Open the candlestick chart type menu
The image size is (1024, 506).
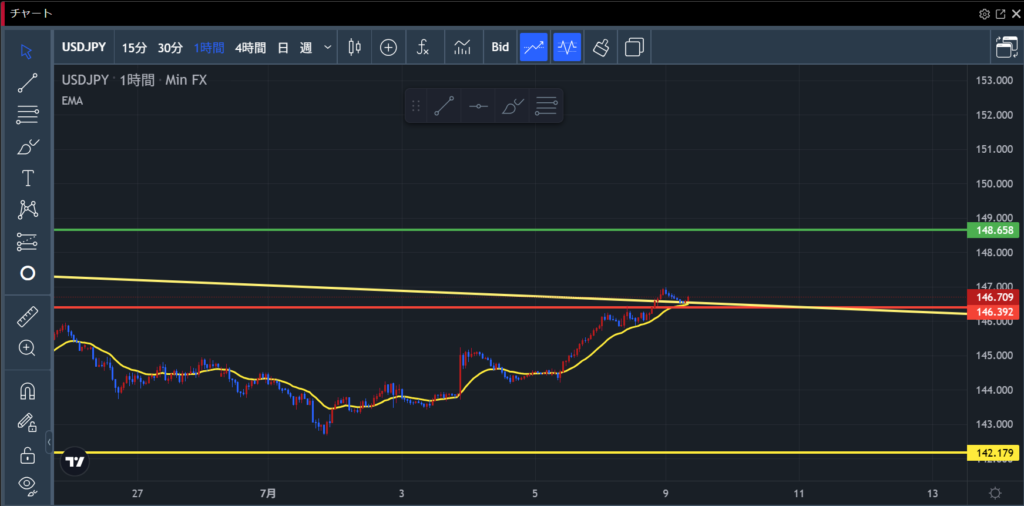tap(355, 47)
